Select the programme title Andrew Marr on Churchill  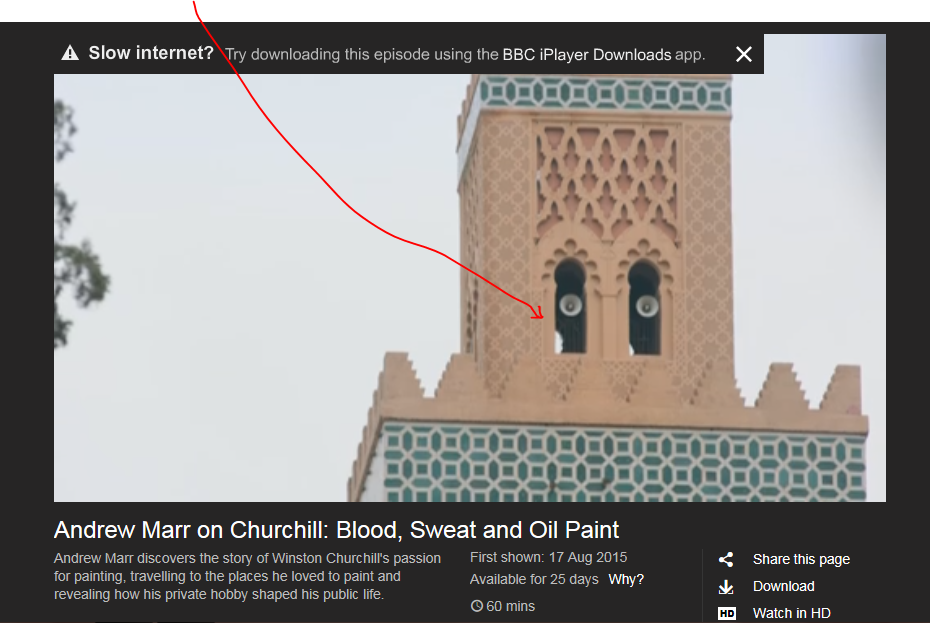[x=336, y=530]
